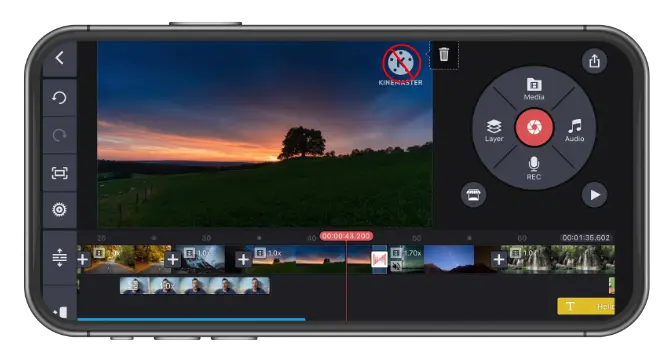Open the Layer menu
This screenshot has width=672, height=360.
(x=494, y=130)
